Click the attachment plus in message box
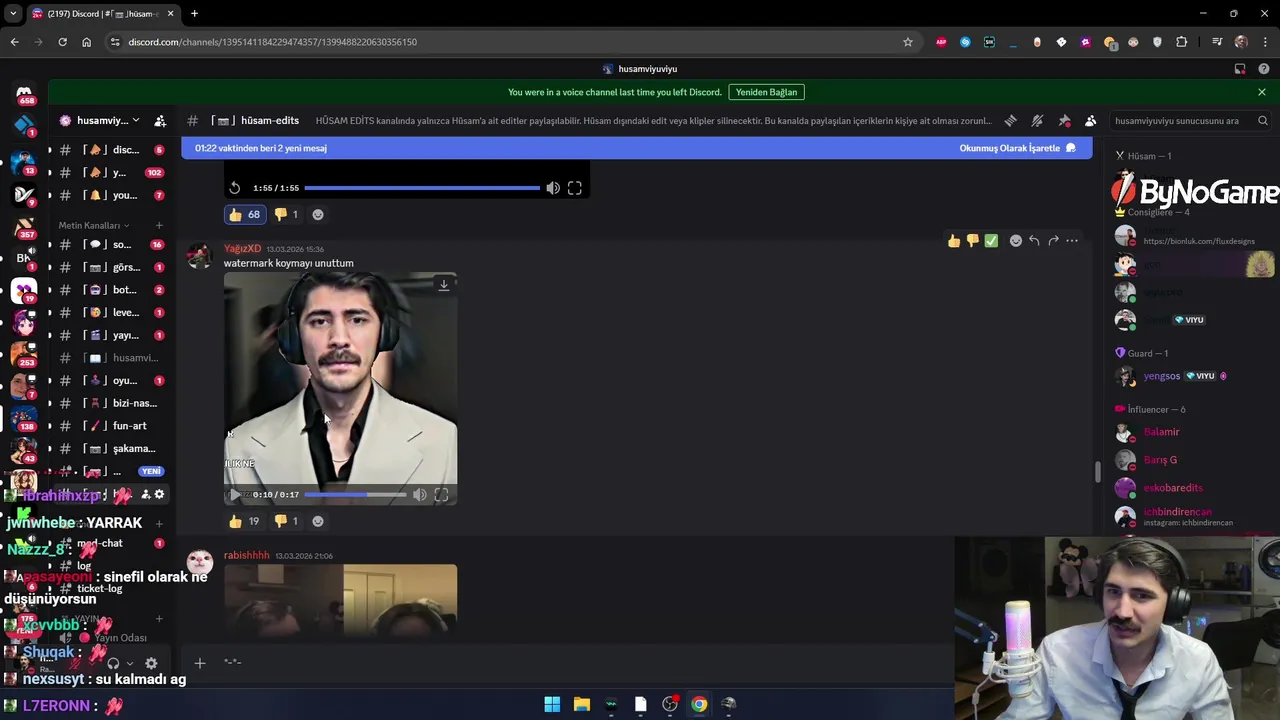 point(200,662)
